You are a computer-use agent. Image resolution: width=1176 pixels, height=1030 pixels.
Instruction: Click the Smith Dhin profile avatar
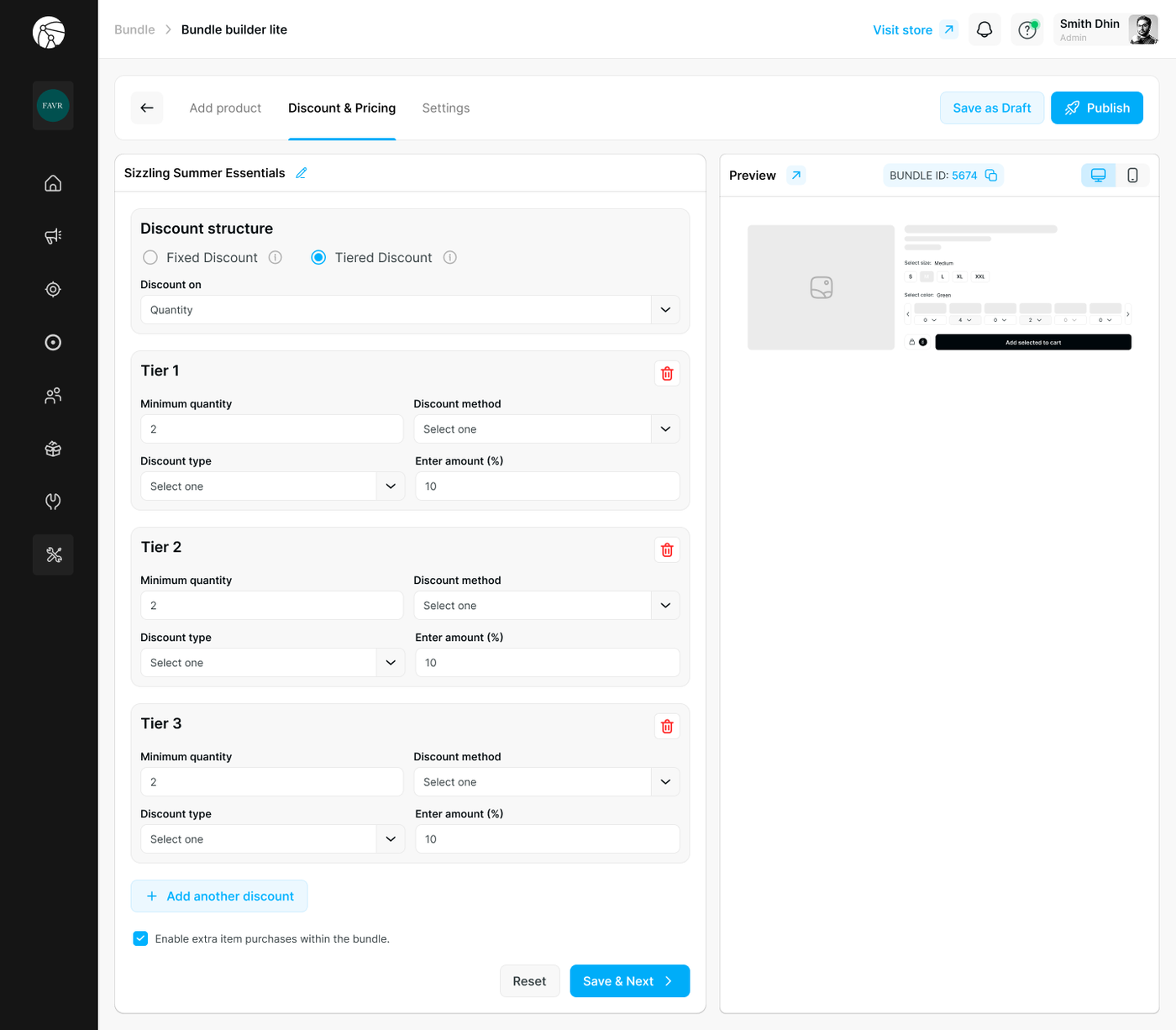[1143, 29]
